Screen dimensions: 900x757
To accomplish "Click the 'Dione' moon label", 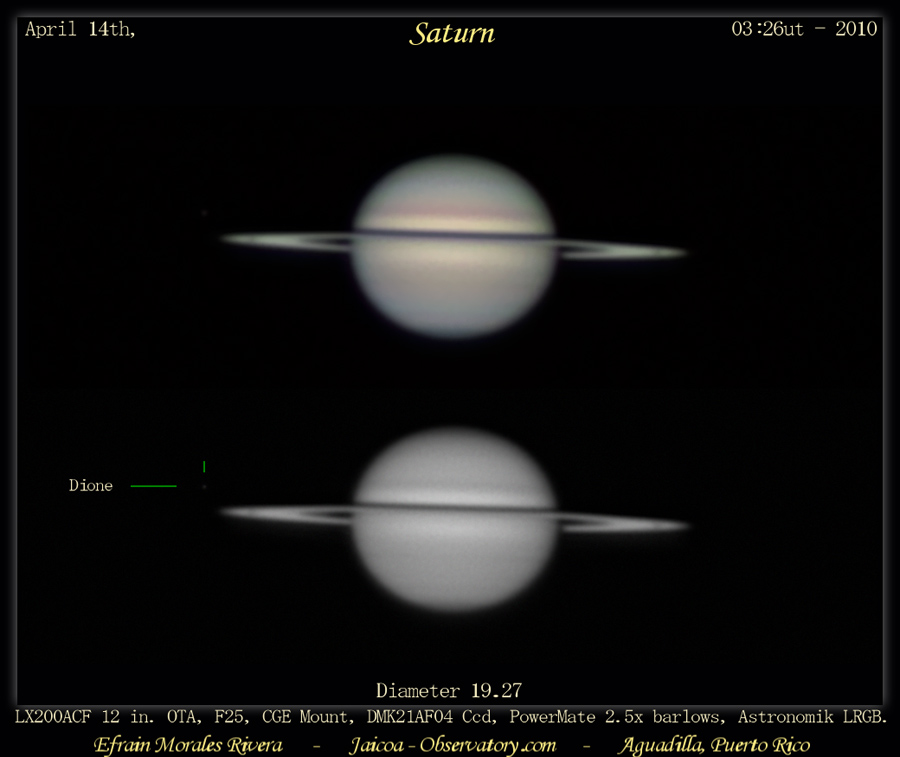I will [91, 486].
